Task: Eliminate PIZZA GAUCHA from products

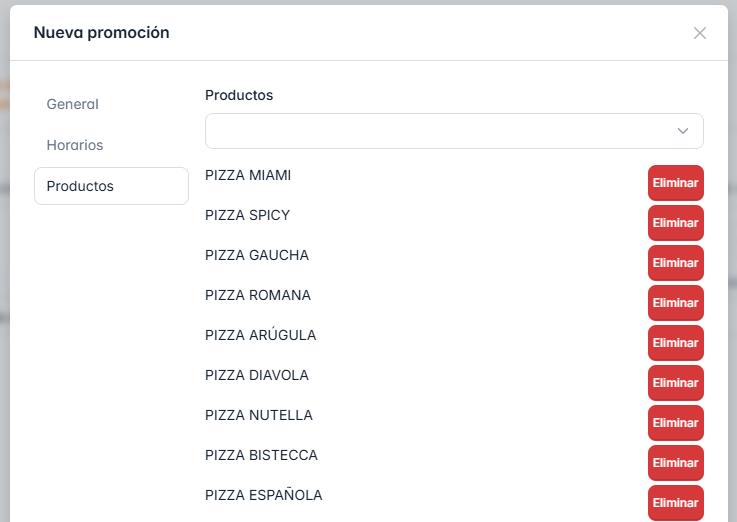Action: (675, 263)
